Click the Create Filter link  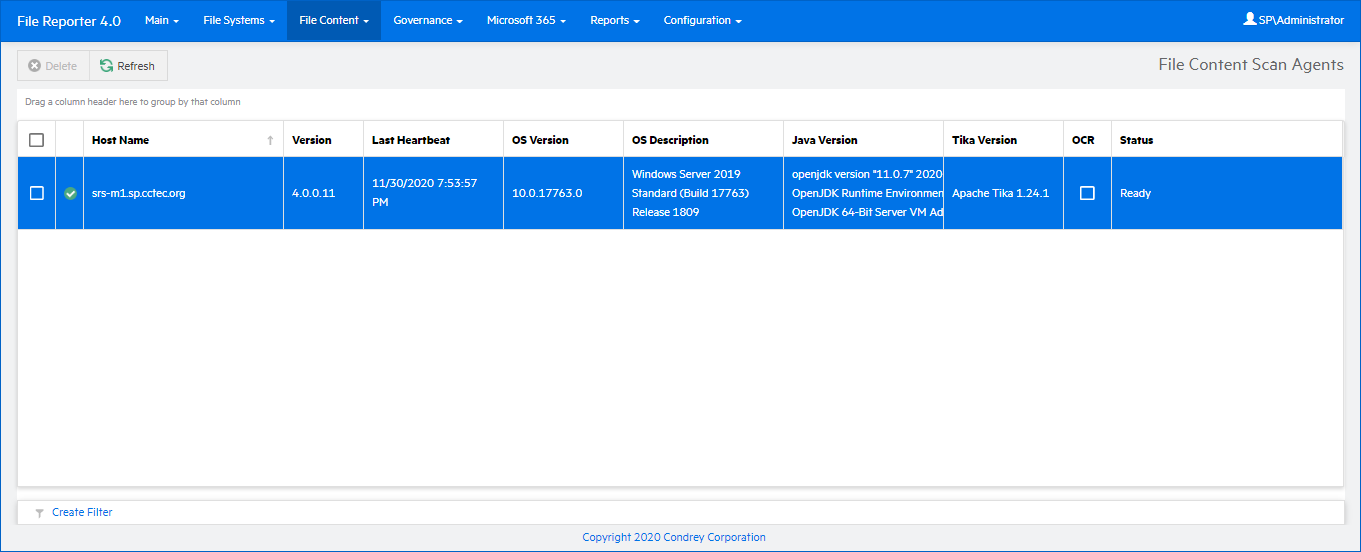(x=82, y=512)
